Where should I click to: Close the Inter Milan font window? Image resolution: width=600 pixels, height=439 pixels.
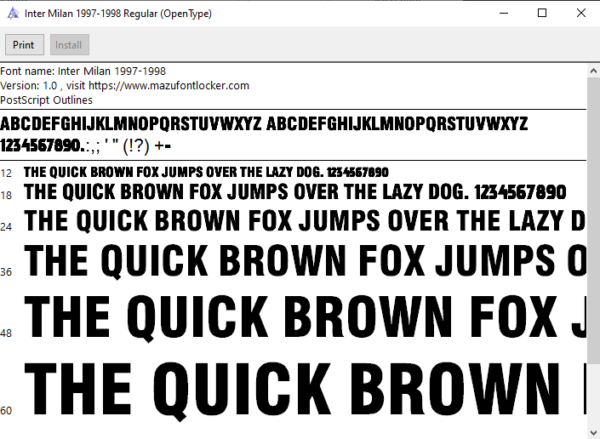[581, 13]
